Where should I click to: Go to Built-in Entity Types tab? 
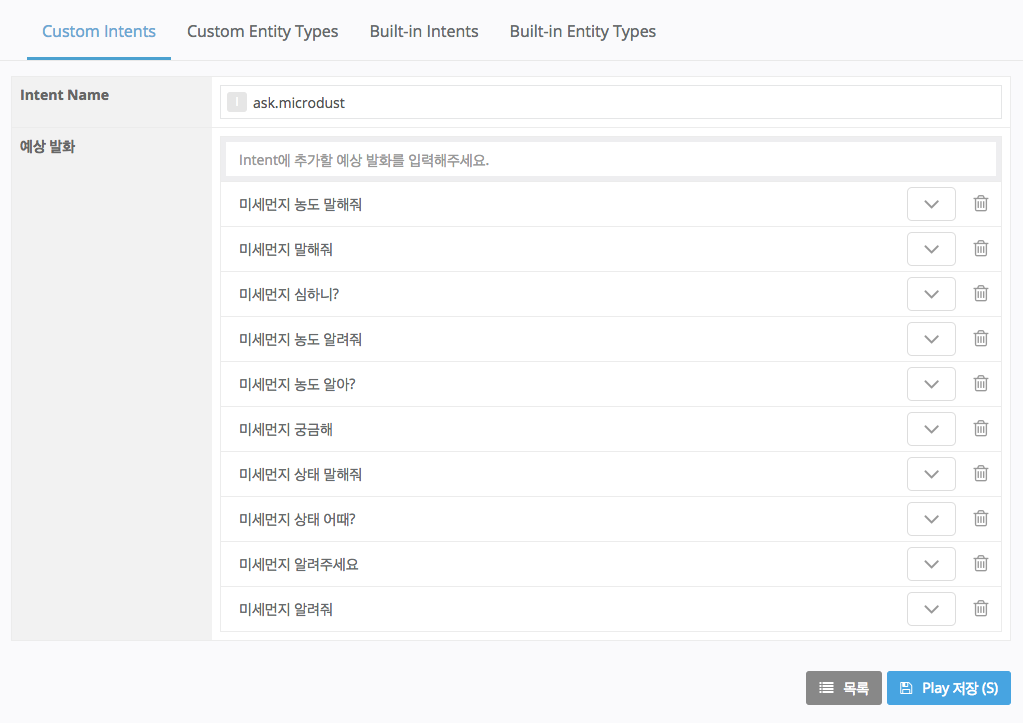click(582, 31)
